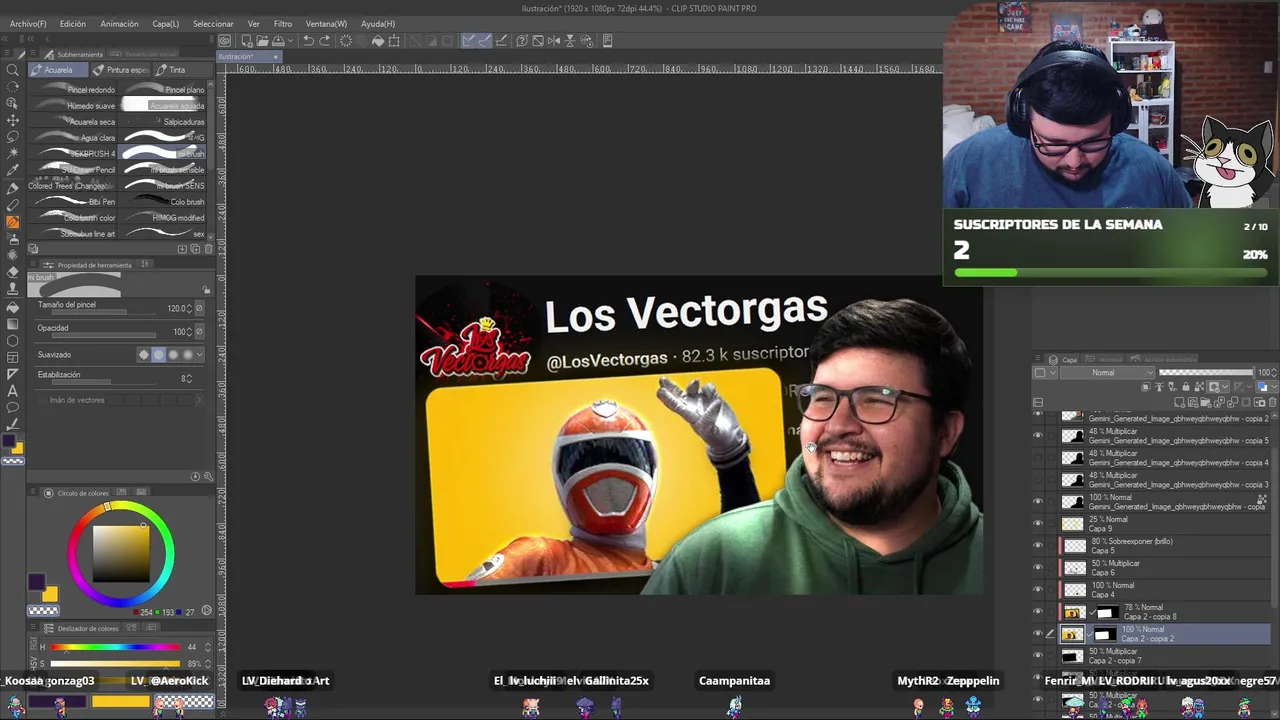Image resolution: width=1280 pixels, height=720 pixels.
Task: Hide the Capa 4 layer
Action: pyautogui.click(x=1037, y=590)
